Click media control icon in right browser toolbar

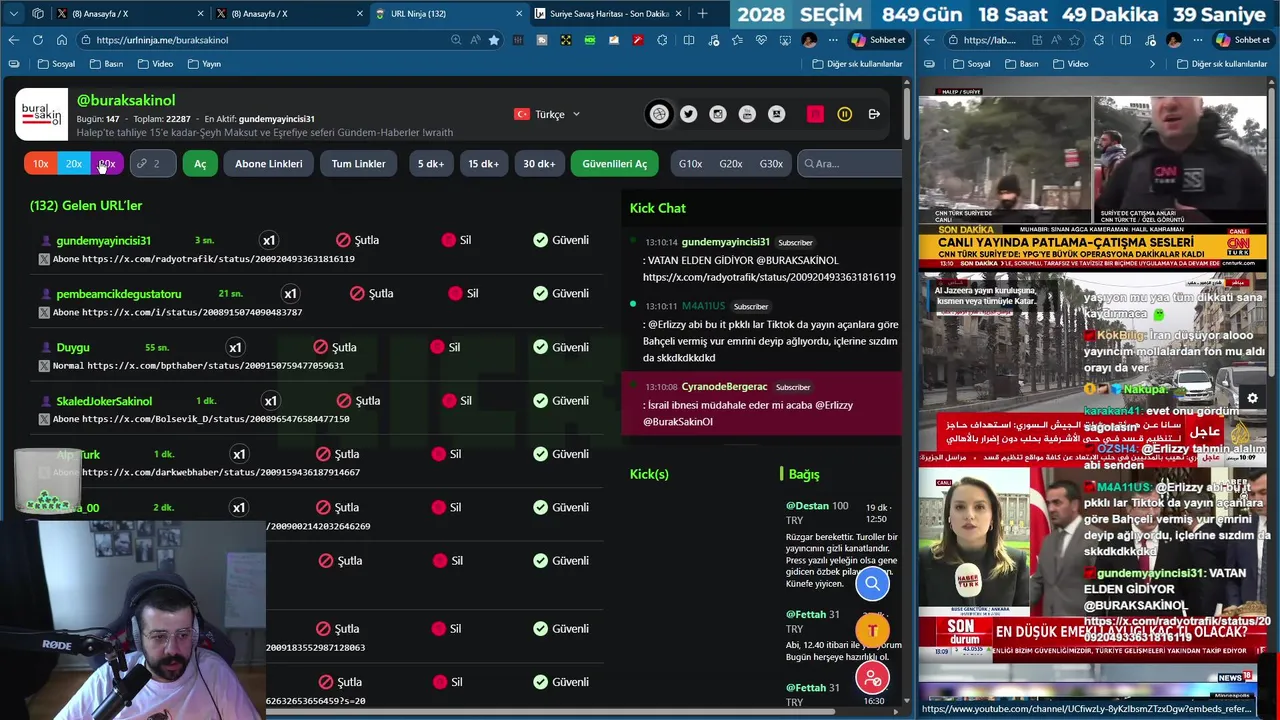(x=1149, y=40)
